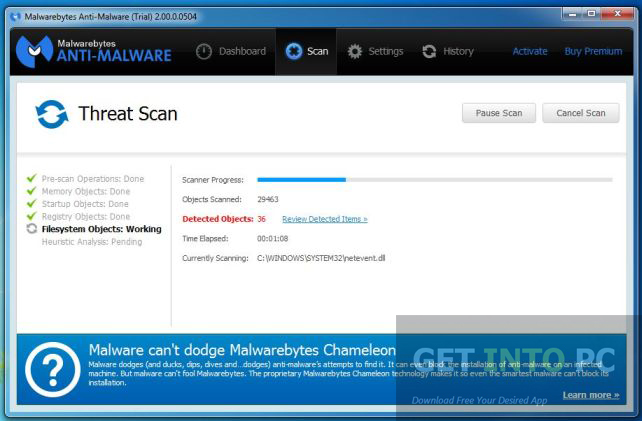Click the Threat Scan circular-arrows icon
642x421 pixels.
[52, 114]
